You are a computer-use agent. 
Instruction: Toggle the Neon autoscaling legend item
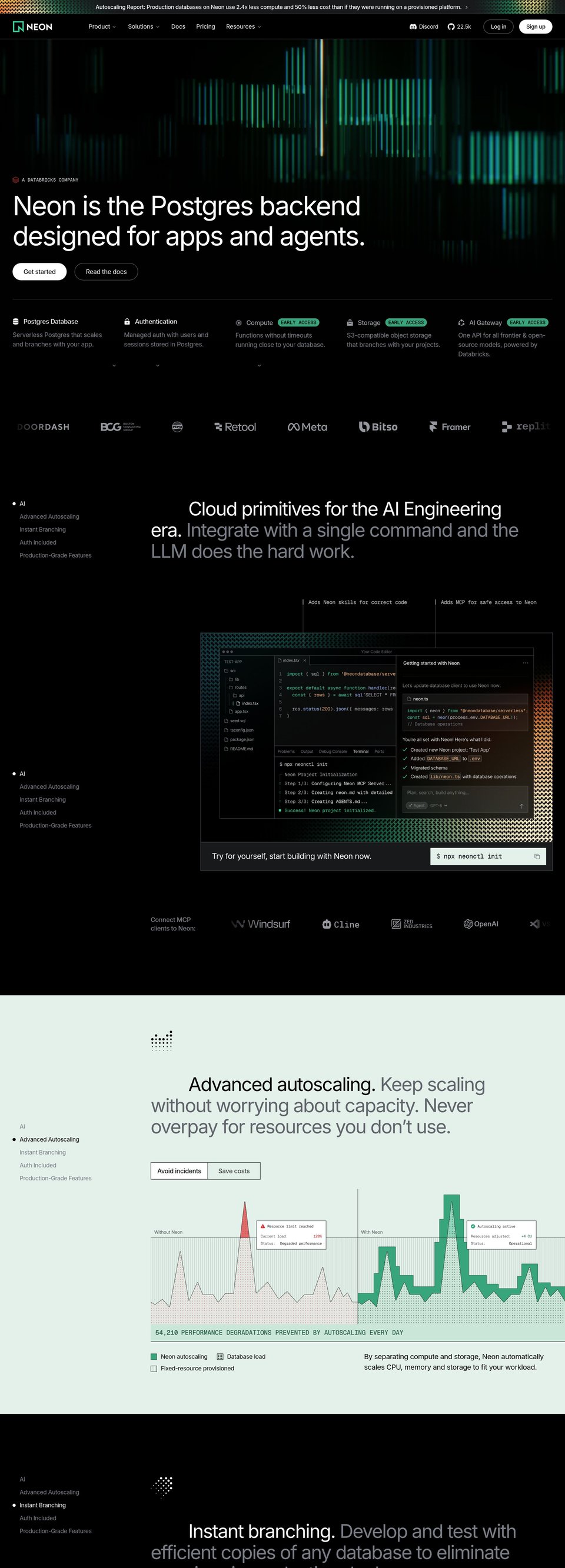pos(179,1356)
